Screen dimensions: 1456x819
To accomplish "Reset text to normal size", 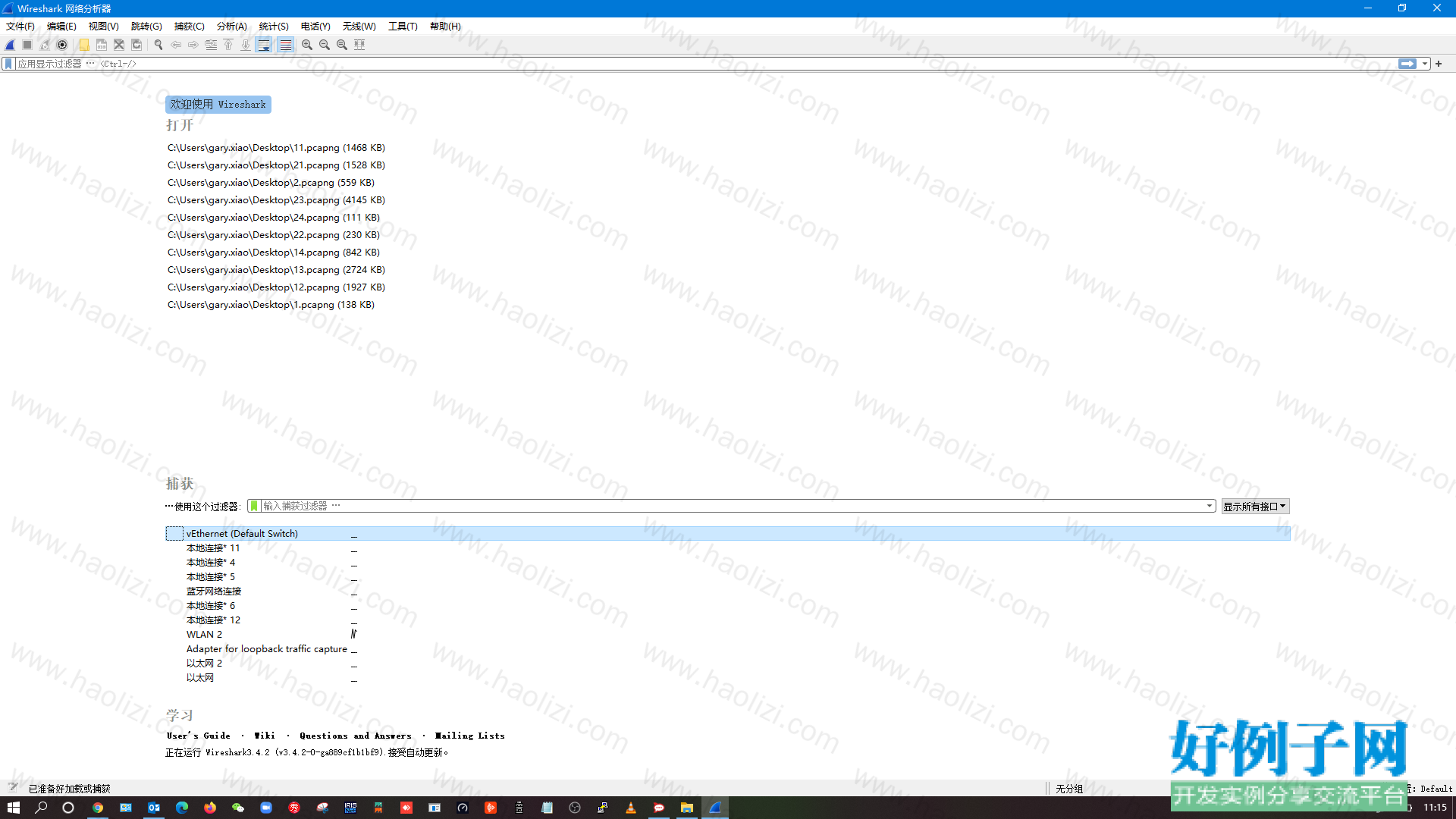I will click(x=342, y=45).
